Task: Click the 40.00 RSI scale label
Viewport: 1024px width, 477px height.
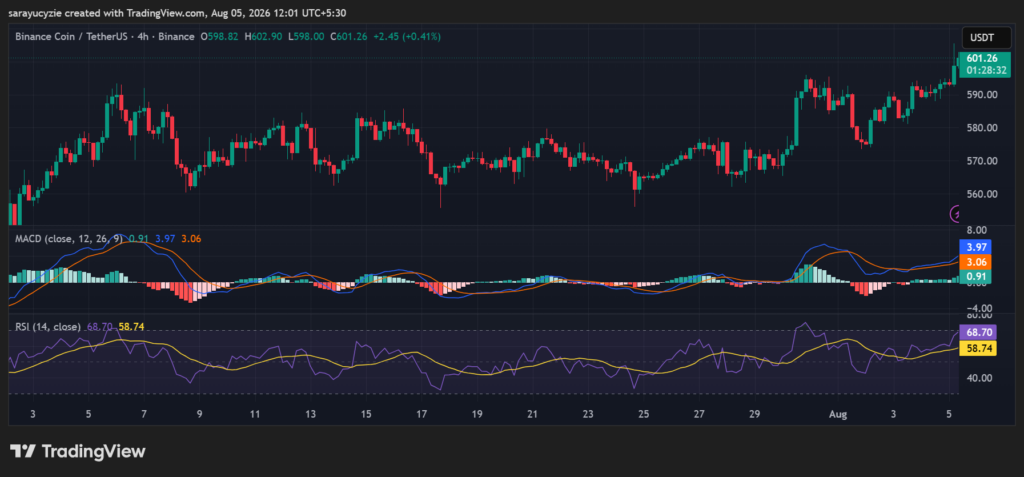Action: pos(978,378)
